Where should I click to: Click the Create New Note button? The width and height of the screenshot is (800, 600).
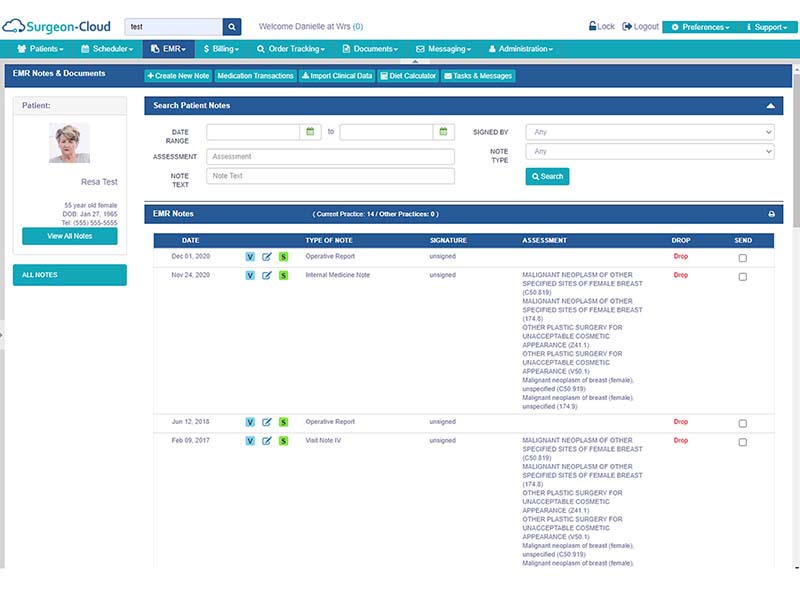178,76
